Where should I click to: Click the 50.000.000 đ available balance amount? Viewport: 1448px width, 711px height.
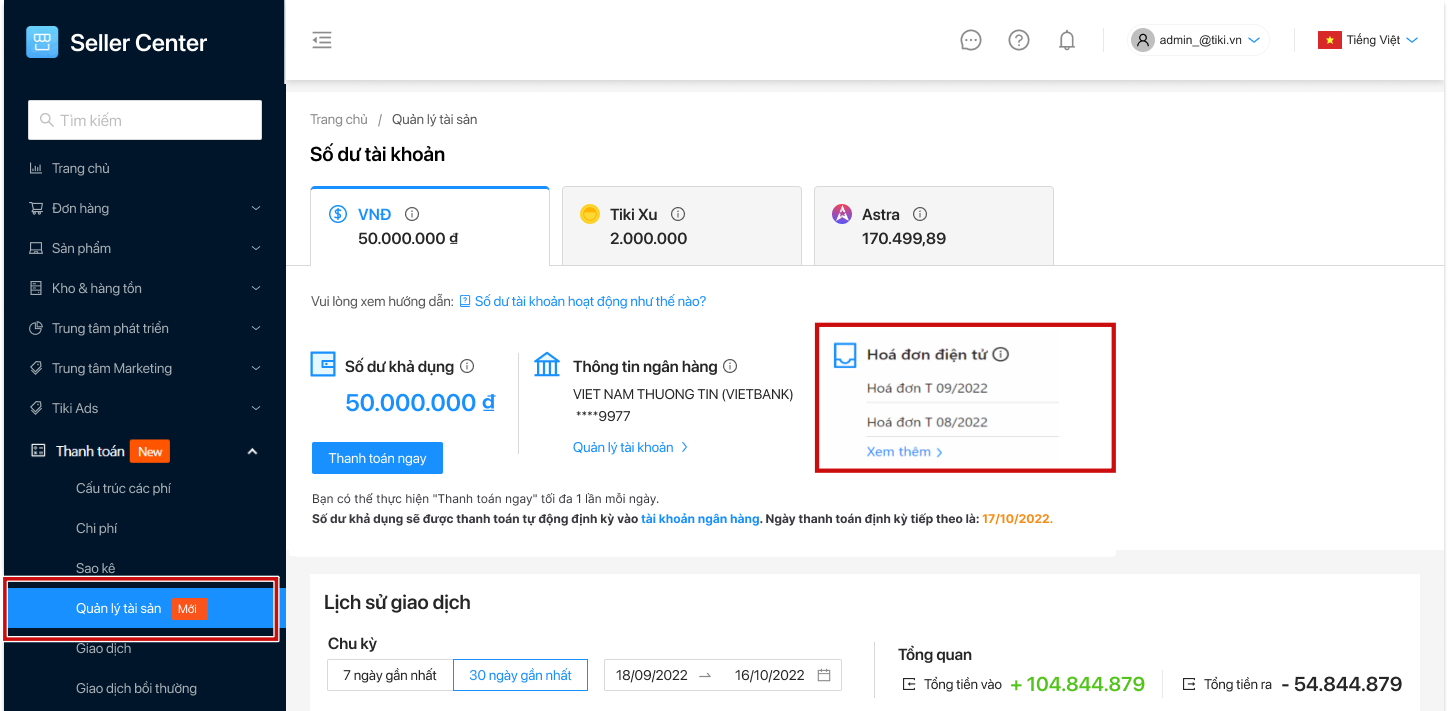420,403
